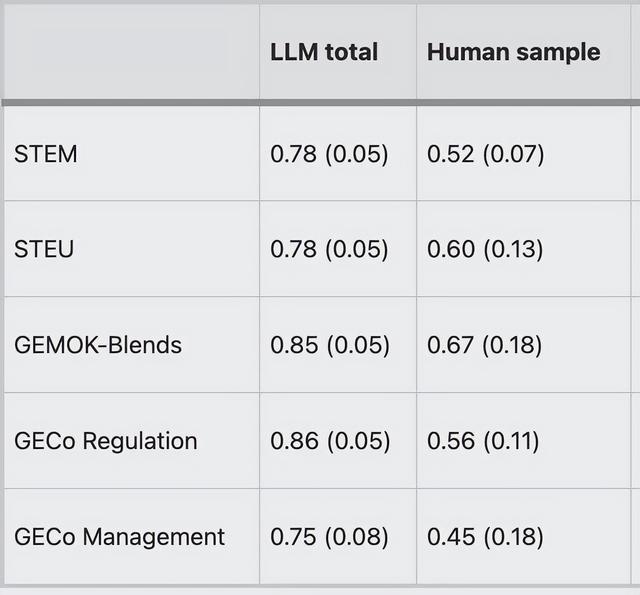Click STEU LLM total value 0.78 (0.05)

click(x=329, y=249)
